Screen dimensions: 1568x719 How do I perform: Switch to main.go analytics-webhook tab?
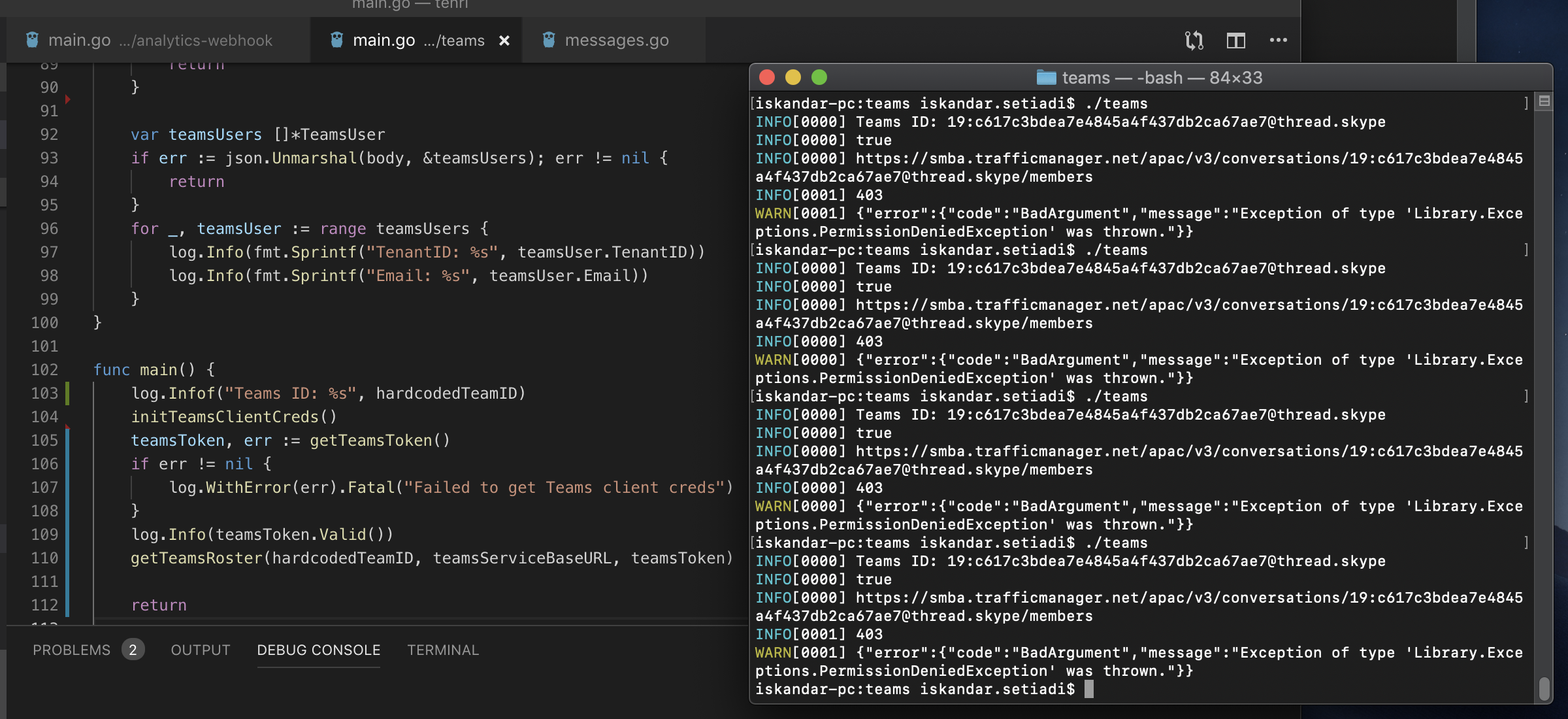(159, 41)
